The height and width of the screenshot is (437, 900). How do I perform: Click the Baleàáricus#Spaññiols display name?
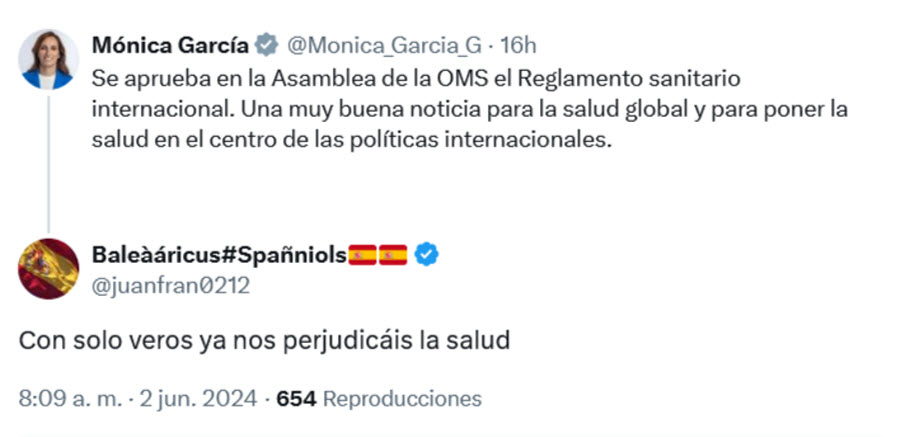[x=219, y=255]
